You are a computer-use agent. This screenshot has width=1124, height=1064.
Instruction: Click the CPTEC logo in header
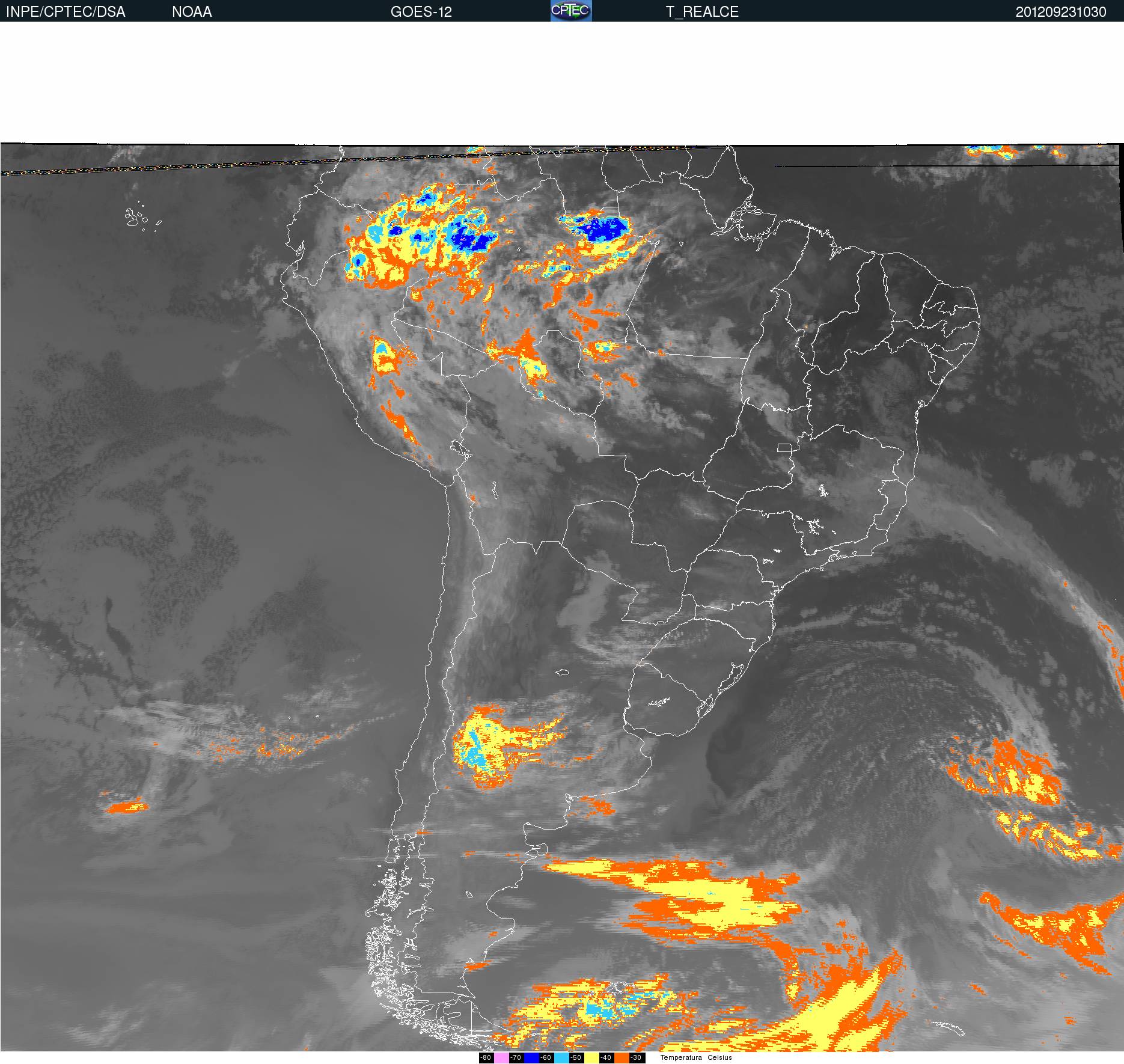pyautogui.click(x=571, y=11)
